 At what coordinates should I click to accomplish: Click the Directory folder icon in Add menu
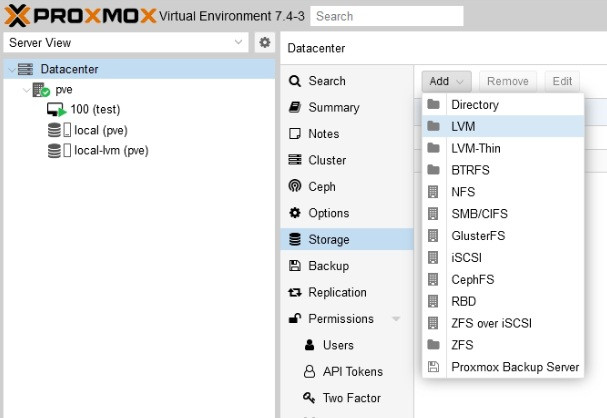(x=433, y=104)
